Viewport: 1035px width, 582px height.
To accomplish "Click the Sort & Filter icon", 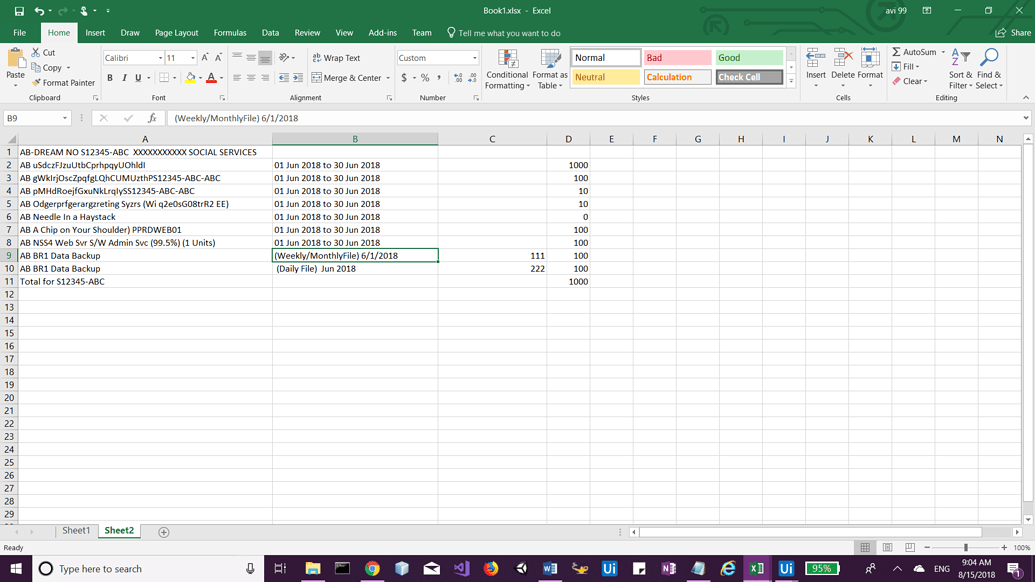I will pos(960,58).
